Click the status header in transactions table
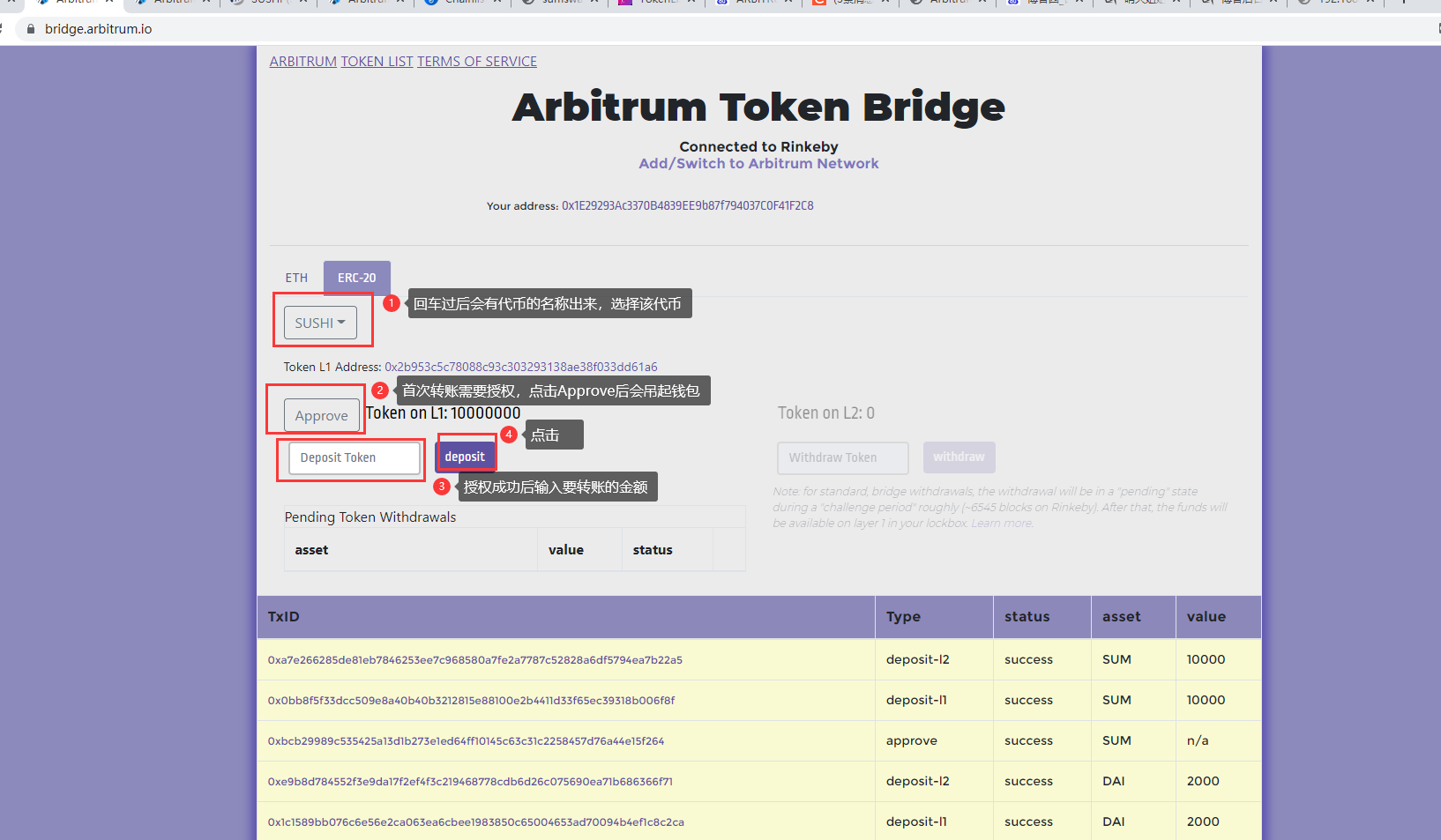 coord(1027,617)
